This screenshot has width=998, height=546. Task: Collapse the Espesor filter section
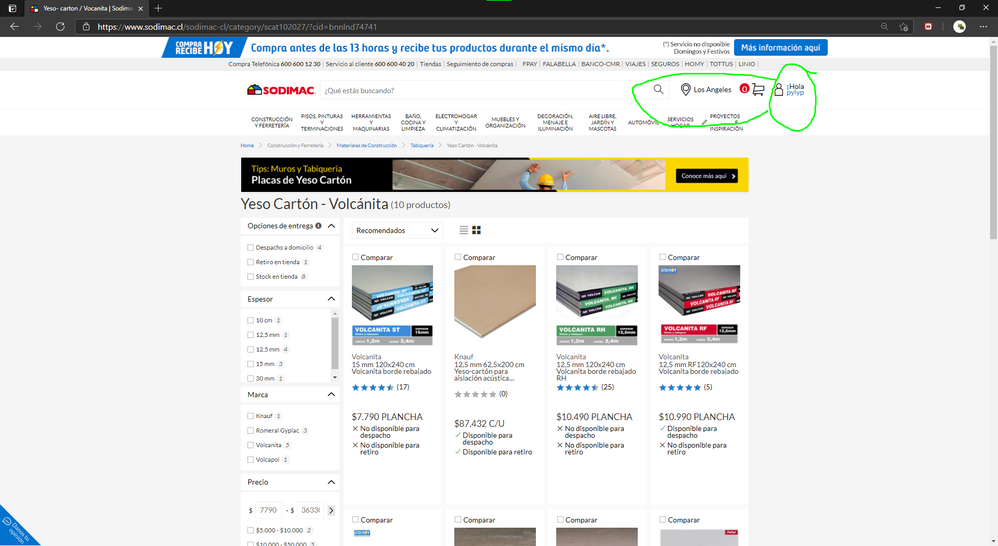click(331, 299)
